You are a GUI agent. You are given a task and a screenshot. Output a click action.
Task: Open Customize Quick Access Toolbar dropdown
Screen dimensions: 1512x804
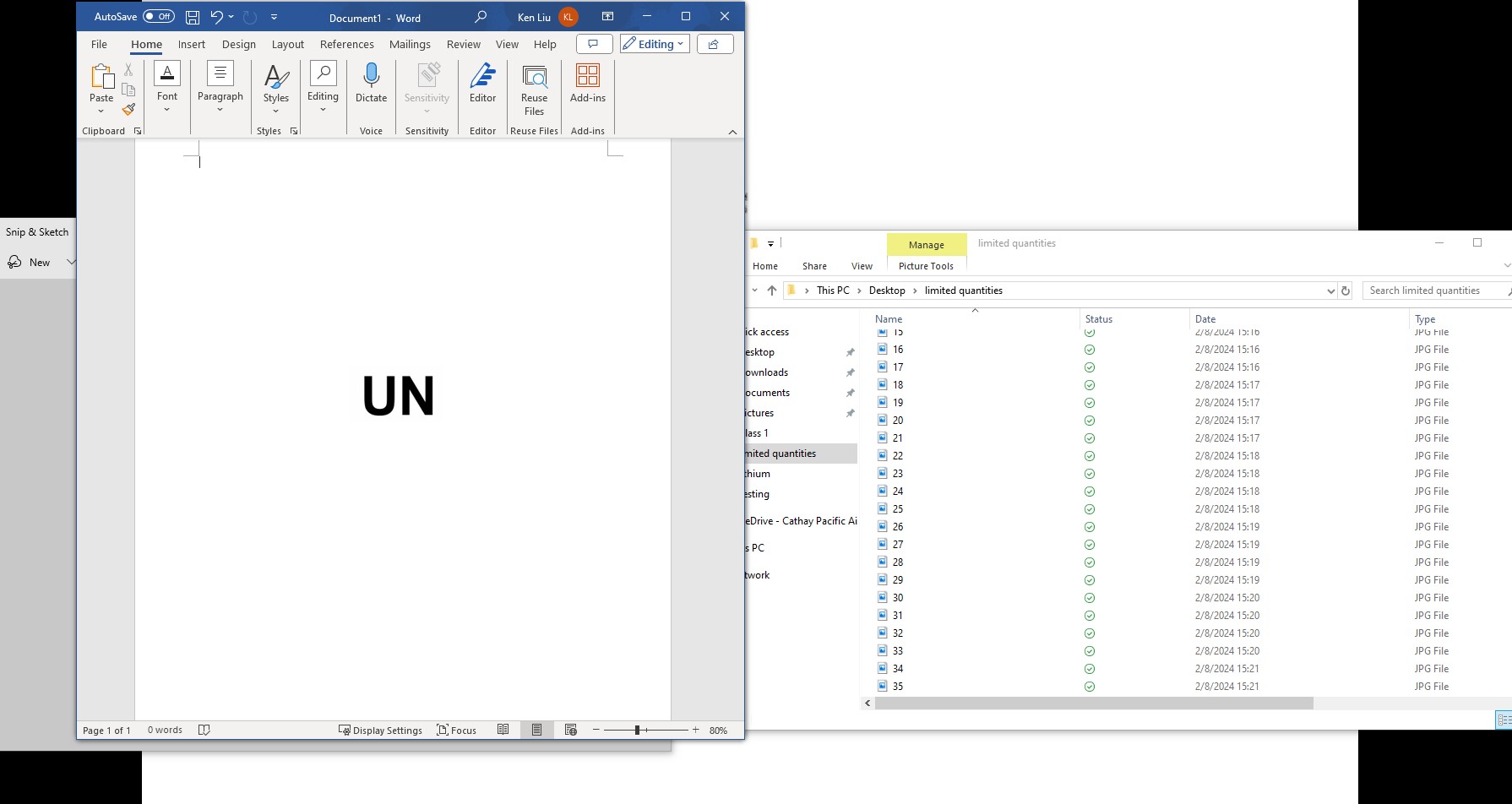pyautogui.click(x=274, y=17)
